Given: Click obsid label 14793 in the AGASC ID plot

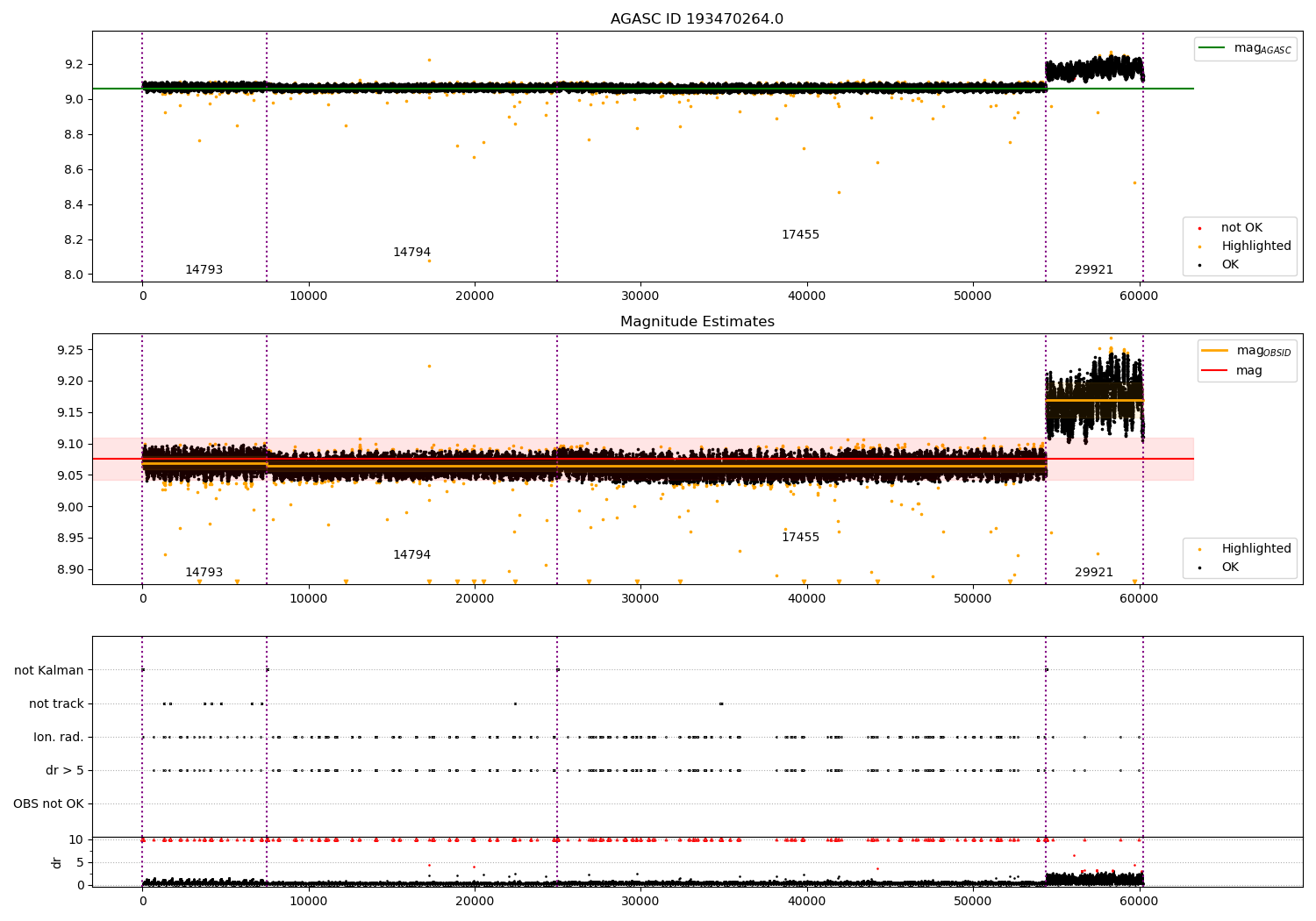Looking at the screenshot, I should (x=204, y=270).
